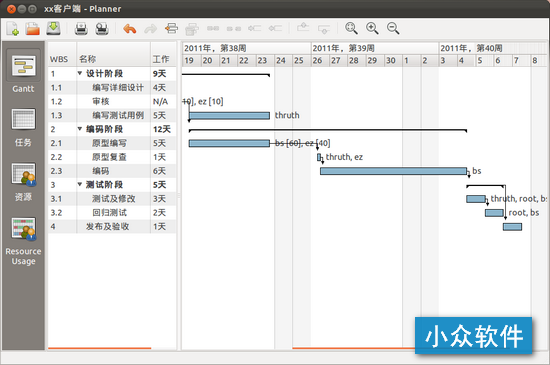Click the Indent task icon
The height and width of the screenshot is (365, 550).
click(275, 28)
